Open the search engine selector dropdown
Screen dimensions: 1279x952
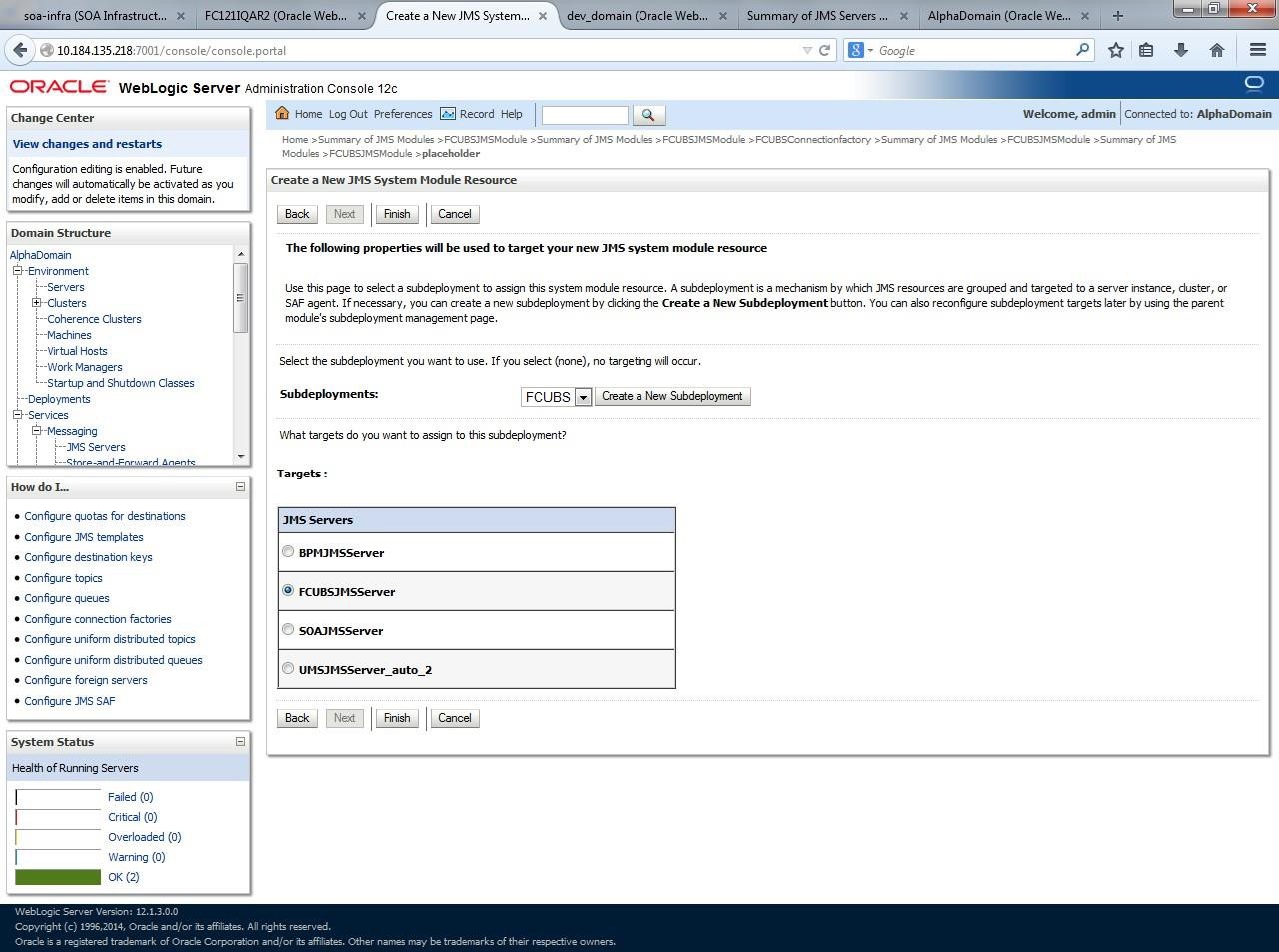coord(860,50)
